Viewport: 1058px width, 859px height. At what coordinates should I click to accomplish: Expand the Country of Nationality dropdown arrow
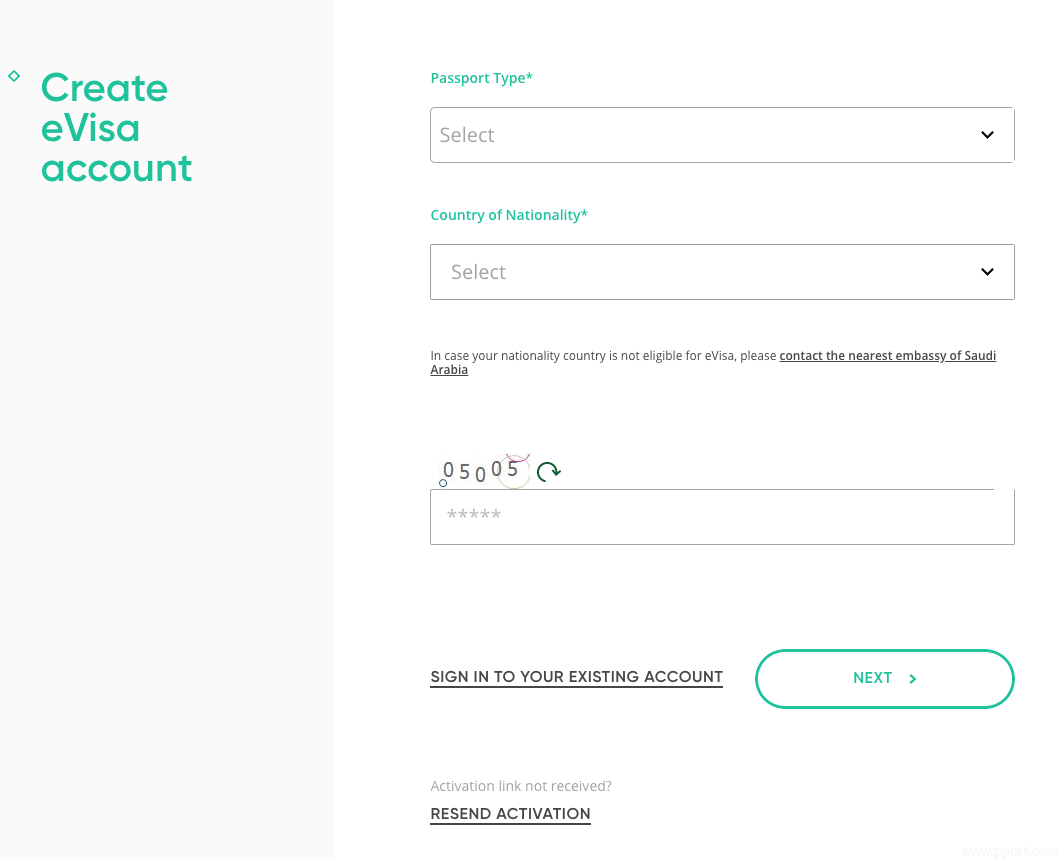click(987, 272)
